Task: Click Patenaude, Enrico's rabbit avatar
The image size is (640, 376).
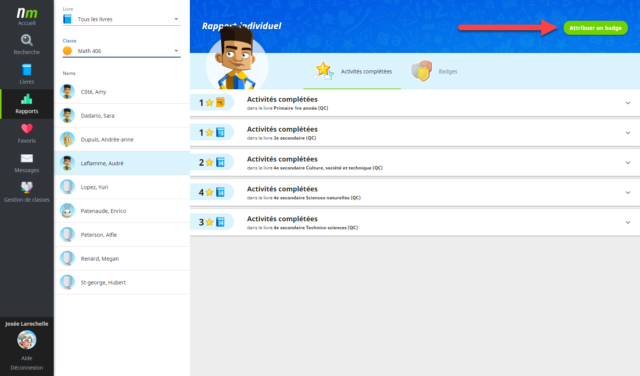Action: [67, 211]
